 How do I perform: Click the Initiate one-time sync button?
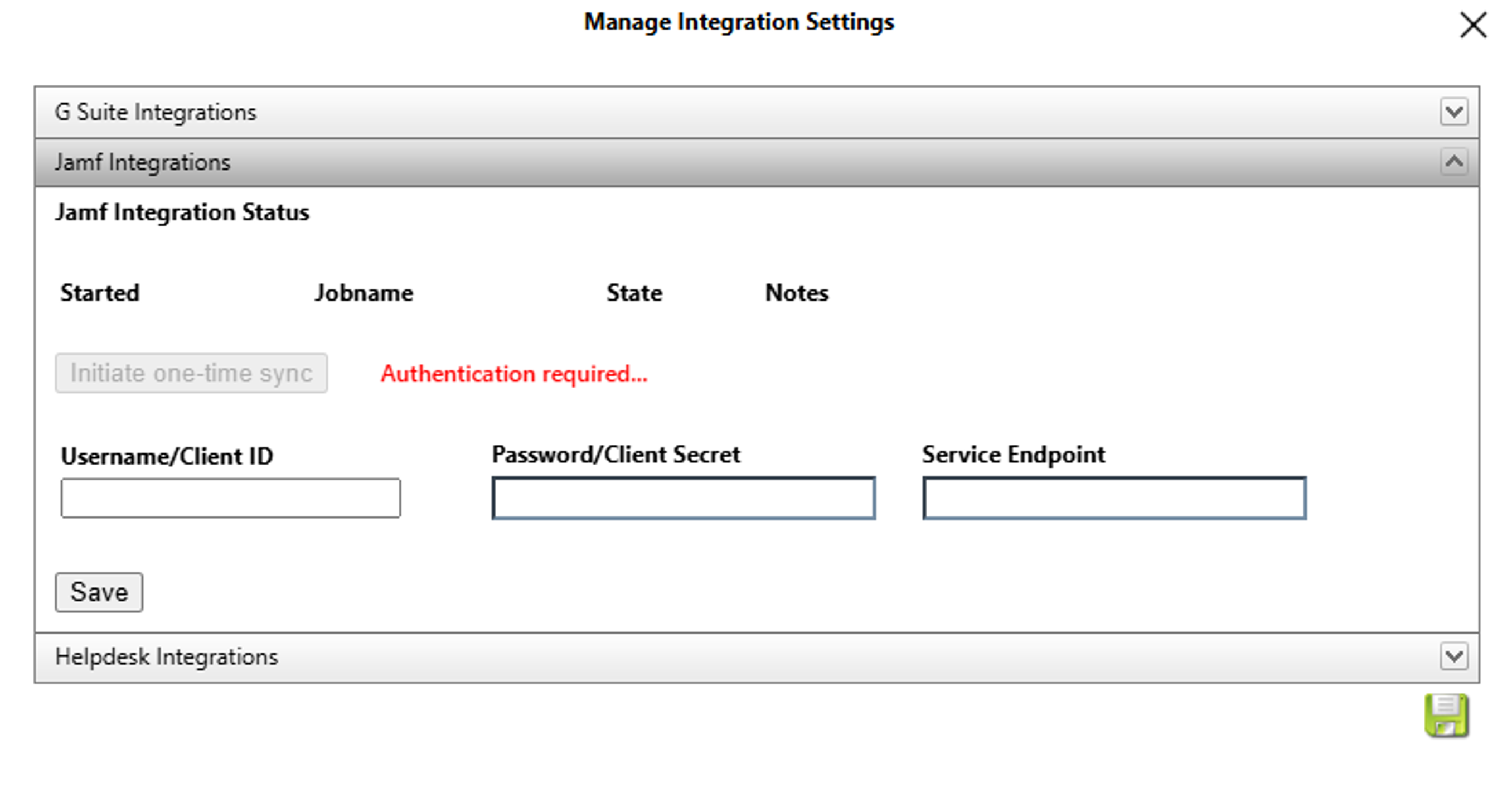191,373
